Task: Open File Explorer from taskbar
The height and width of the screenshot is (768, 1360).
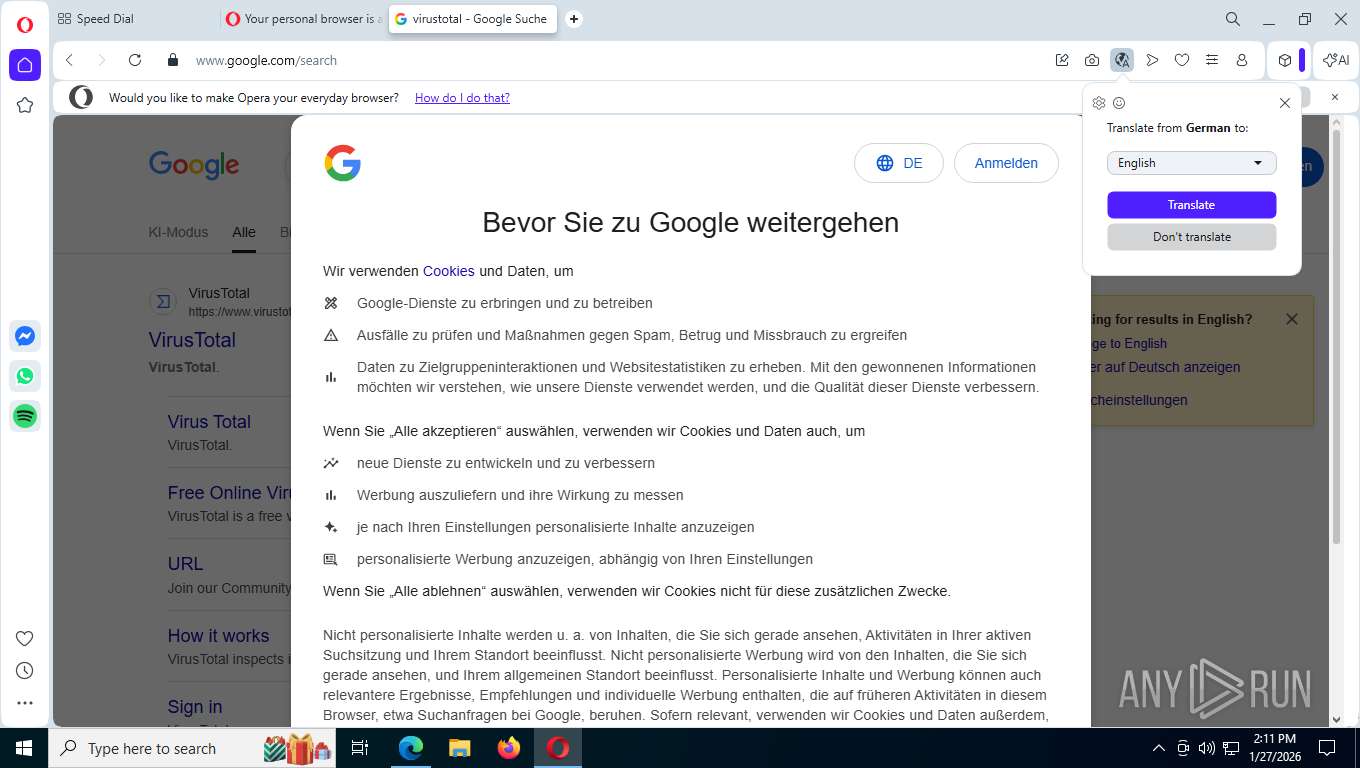Action: (x=459, y=748)
